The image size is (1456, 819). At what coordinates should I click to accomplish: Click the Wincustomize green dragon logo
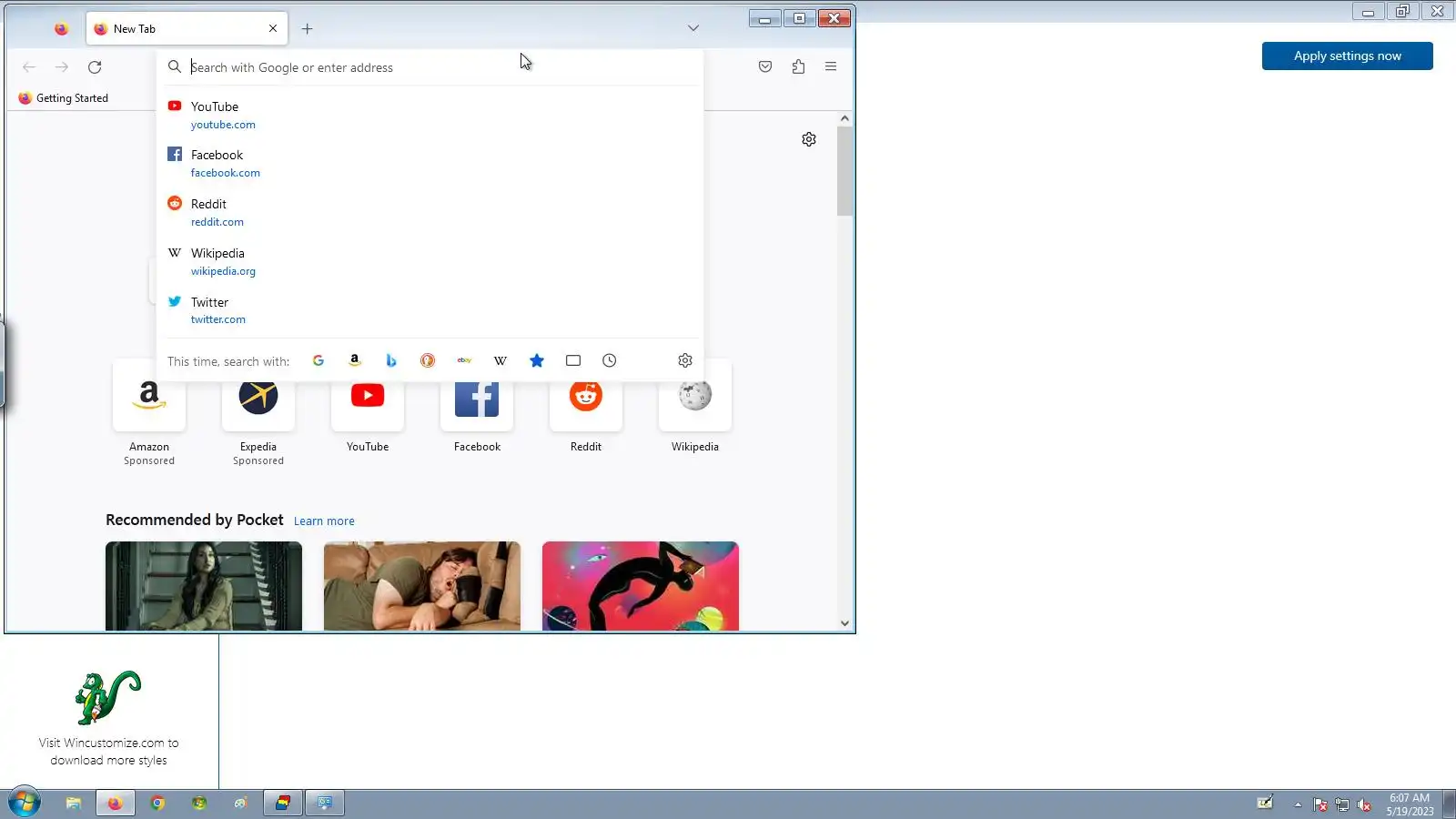(108, 698)
